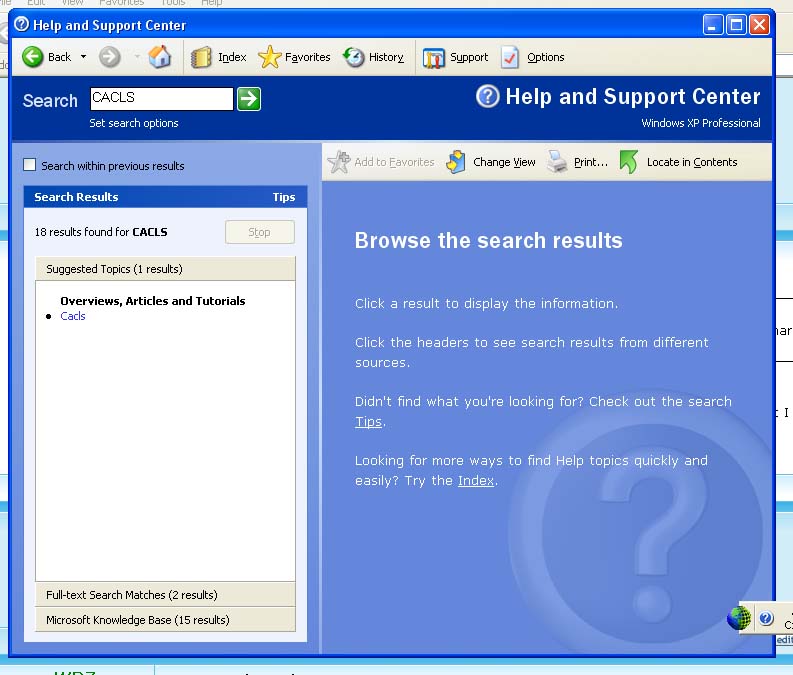Click the Search text input field

pyautogui.click(x=161, y=98)
